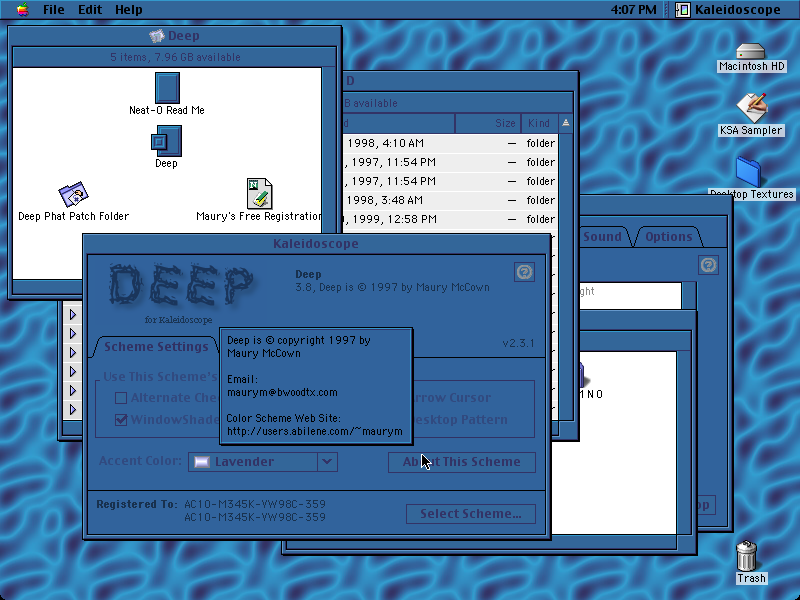Click the Registered To serial number text
This screenshot has height=600, width=800.
[255, 510]
